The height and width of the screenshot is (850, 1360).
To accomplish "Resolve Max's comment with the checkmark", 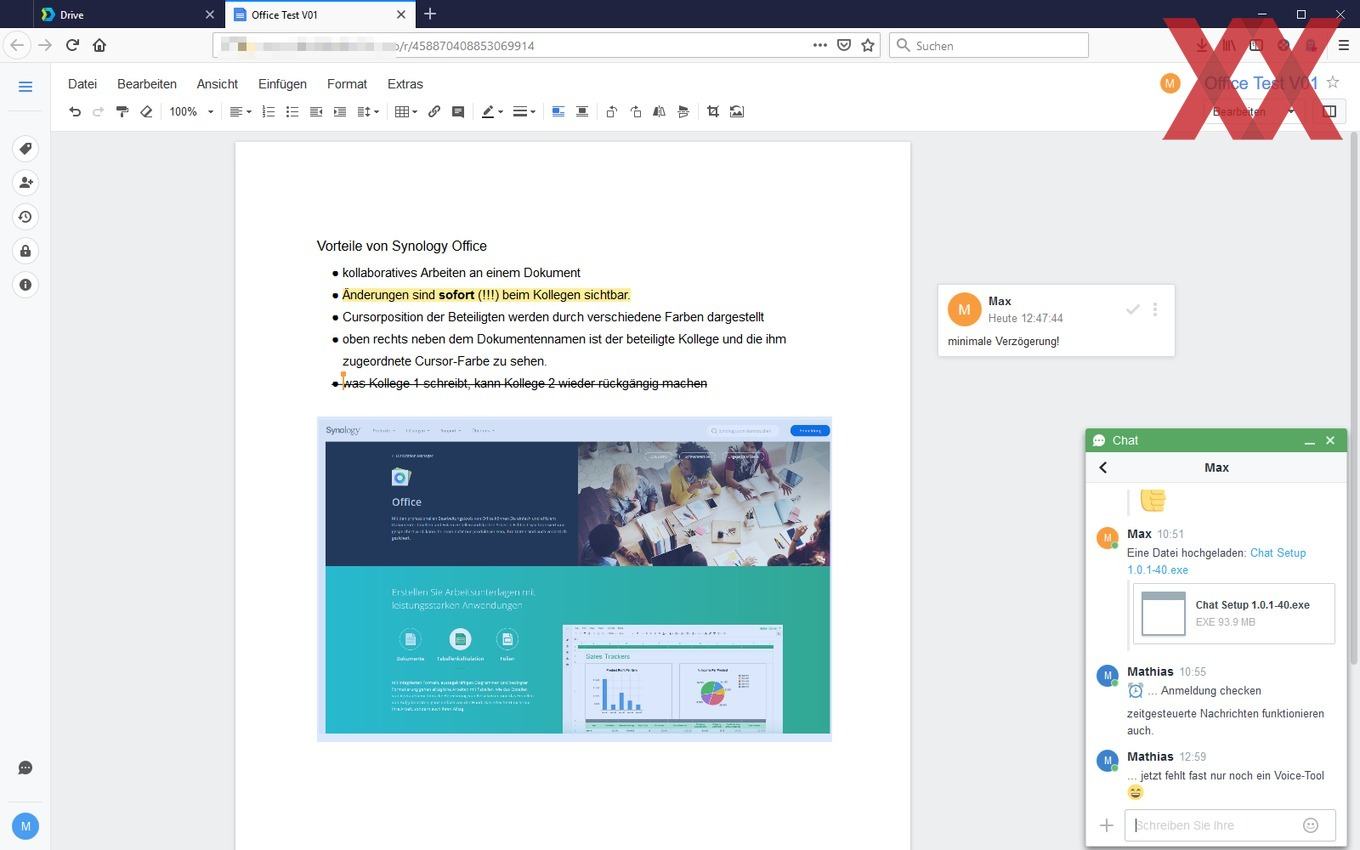I will [x=1133, y=309].
